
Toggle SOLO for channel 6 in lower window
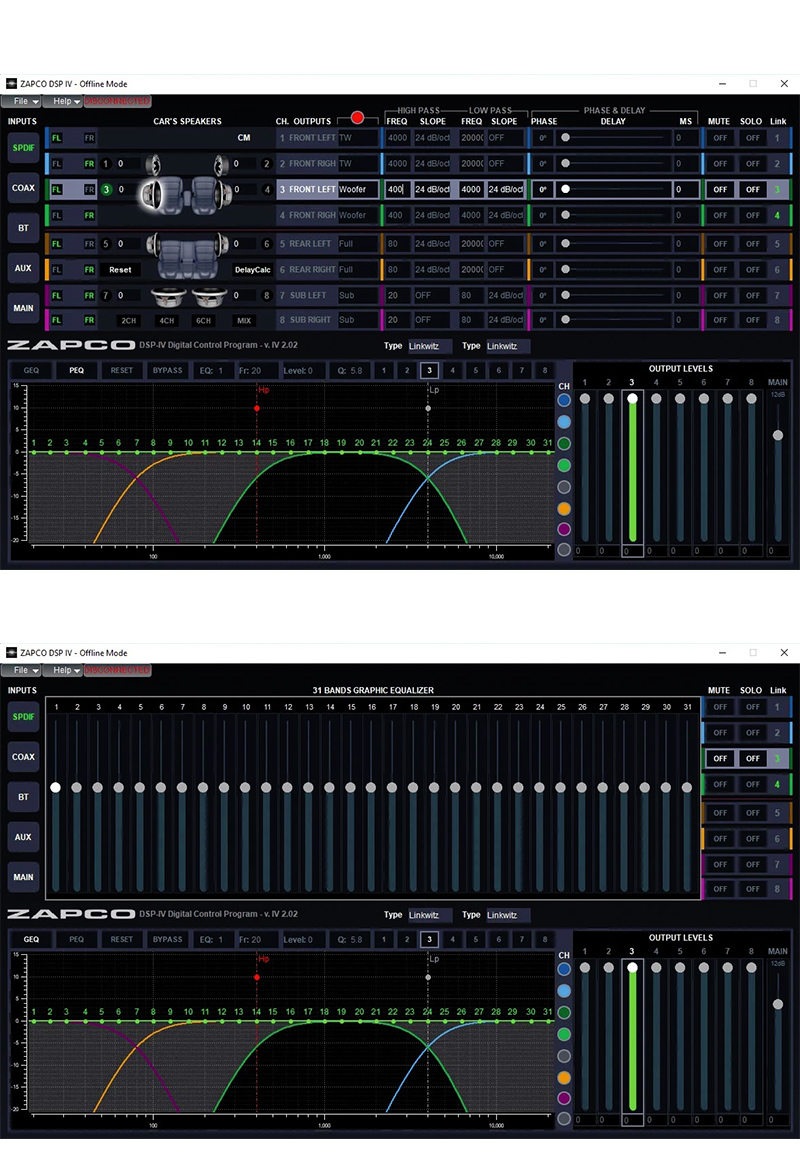point(752,838)
